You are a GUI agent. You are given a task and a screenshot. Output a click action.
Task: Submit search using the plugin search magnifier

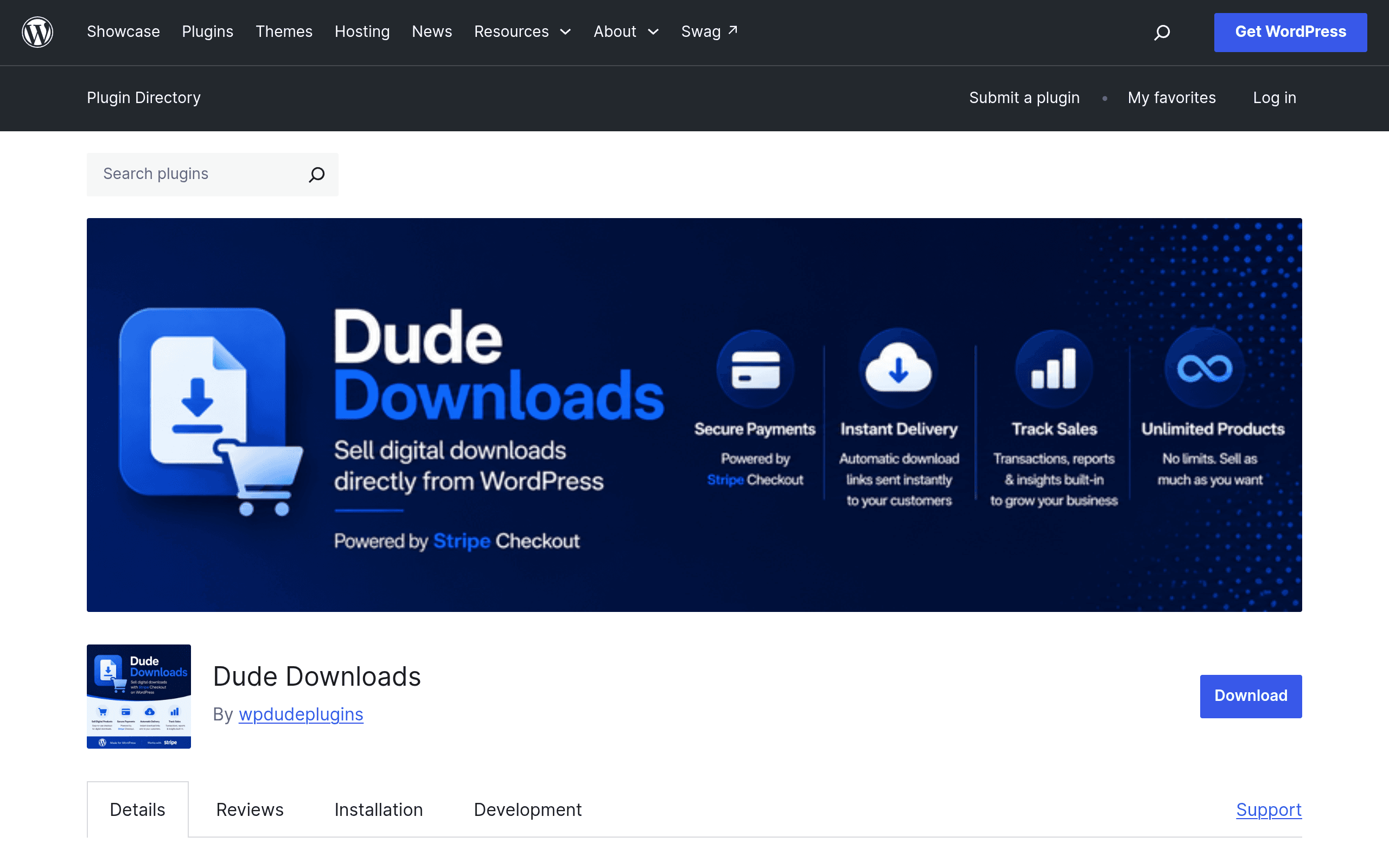pos(317,175)
